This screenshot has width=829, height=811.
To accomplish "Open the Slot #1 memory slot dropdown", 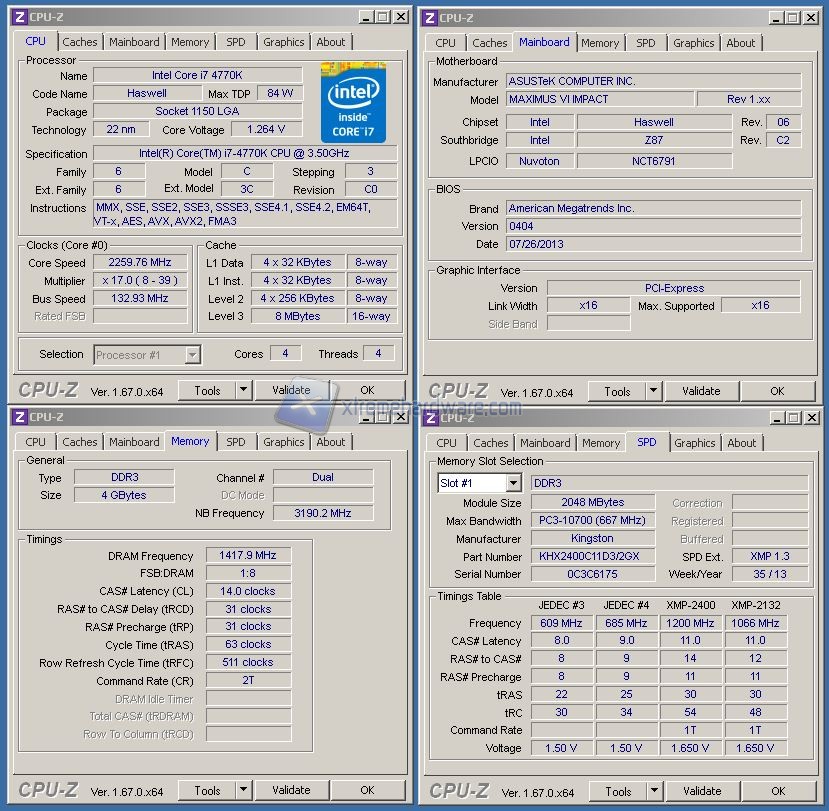I will pyautogui.click(x=512, y=483).
